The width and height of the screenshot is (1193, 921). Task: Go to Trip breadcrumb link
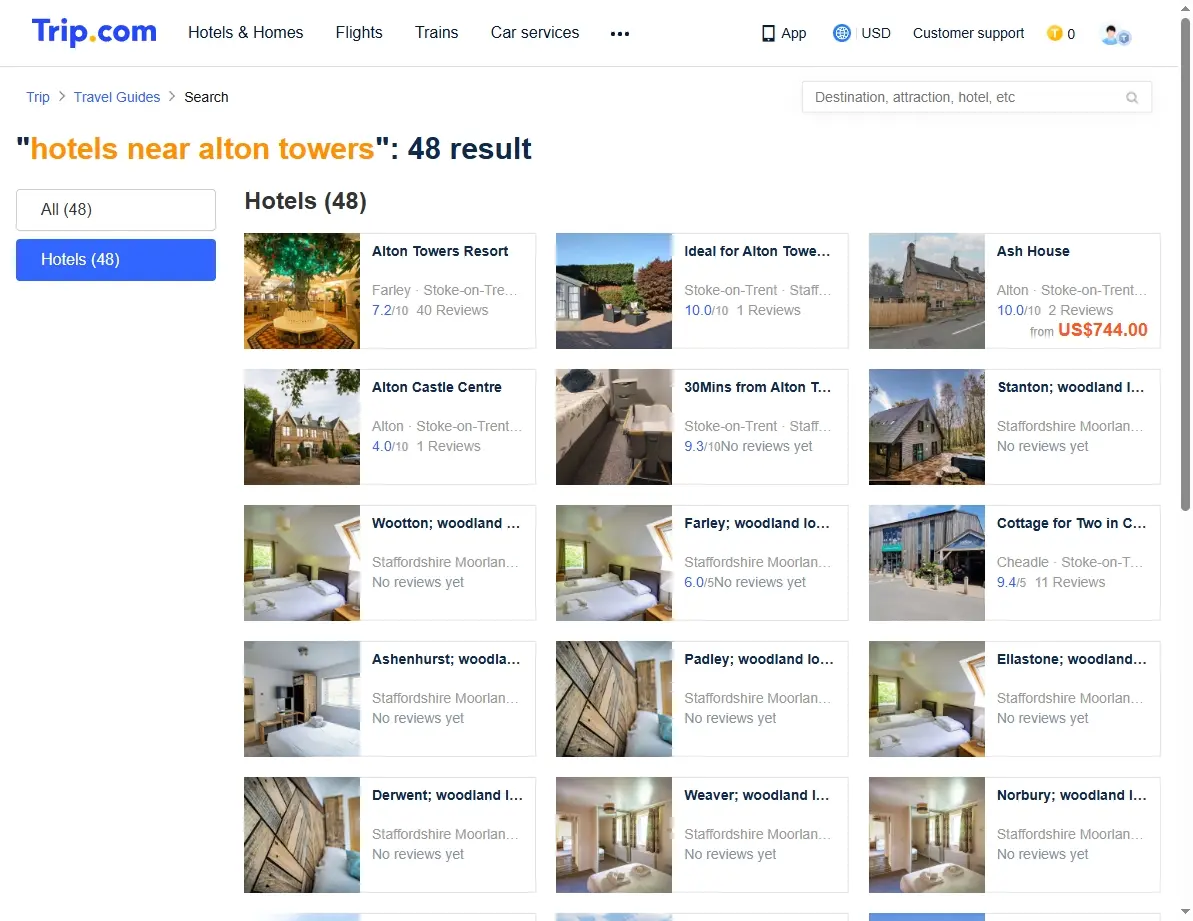tap(38, 97)
